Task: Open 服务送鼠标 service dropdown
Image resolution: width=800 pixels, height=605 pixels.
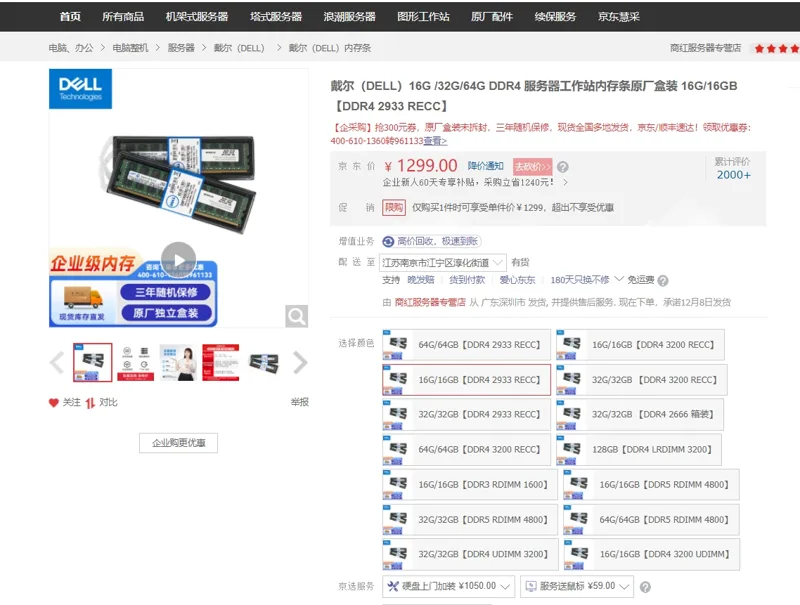Action: [577, 586]
